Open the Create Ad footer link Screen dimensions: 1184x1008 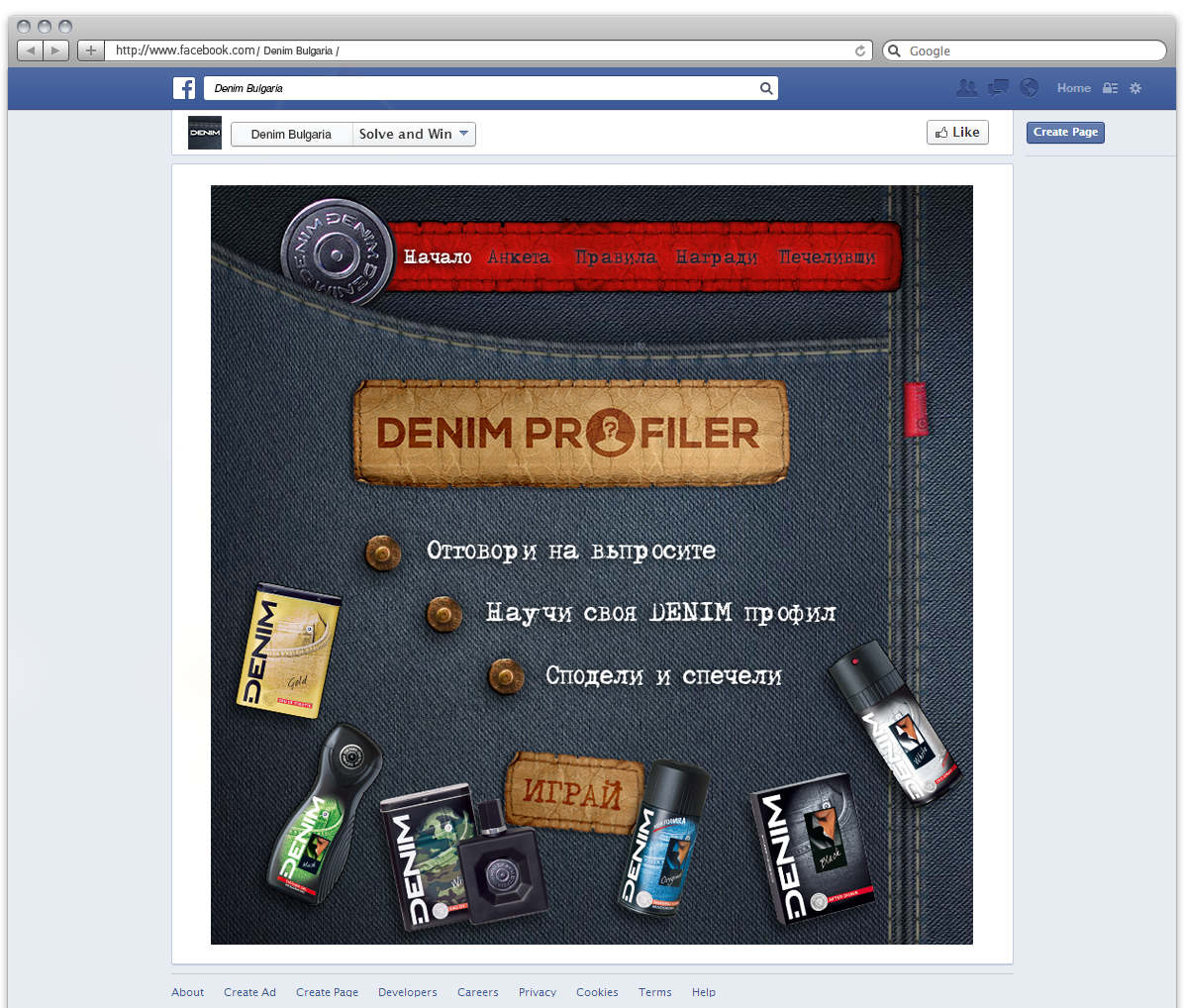pyautogui.click(x=249, y=992)
